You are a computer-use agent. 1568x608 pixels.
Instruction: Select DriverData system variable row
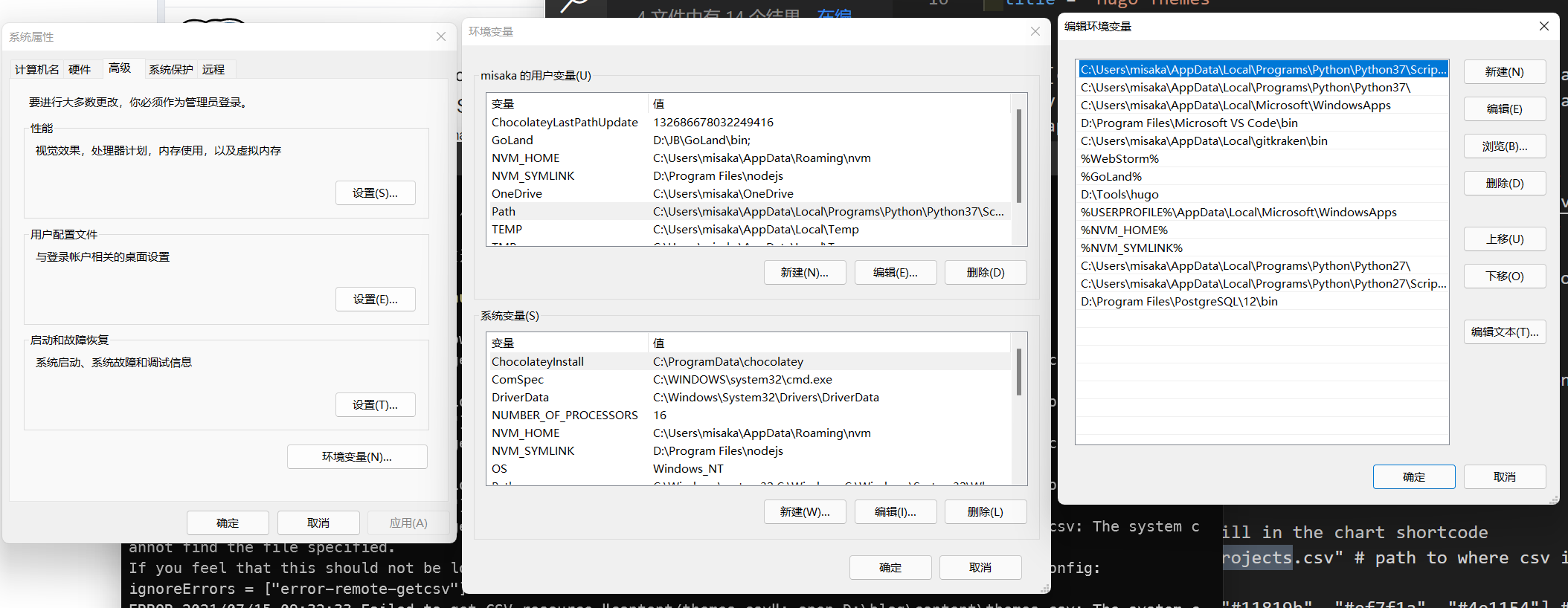pyautogui.click(x=748, y=398)
